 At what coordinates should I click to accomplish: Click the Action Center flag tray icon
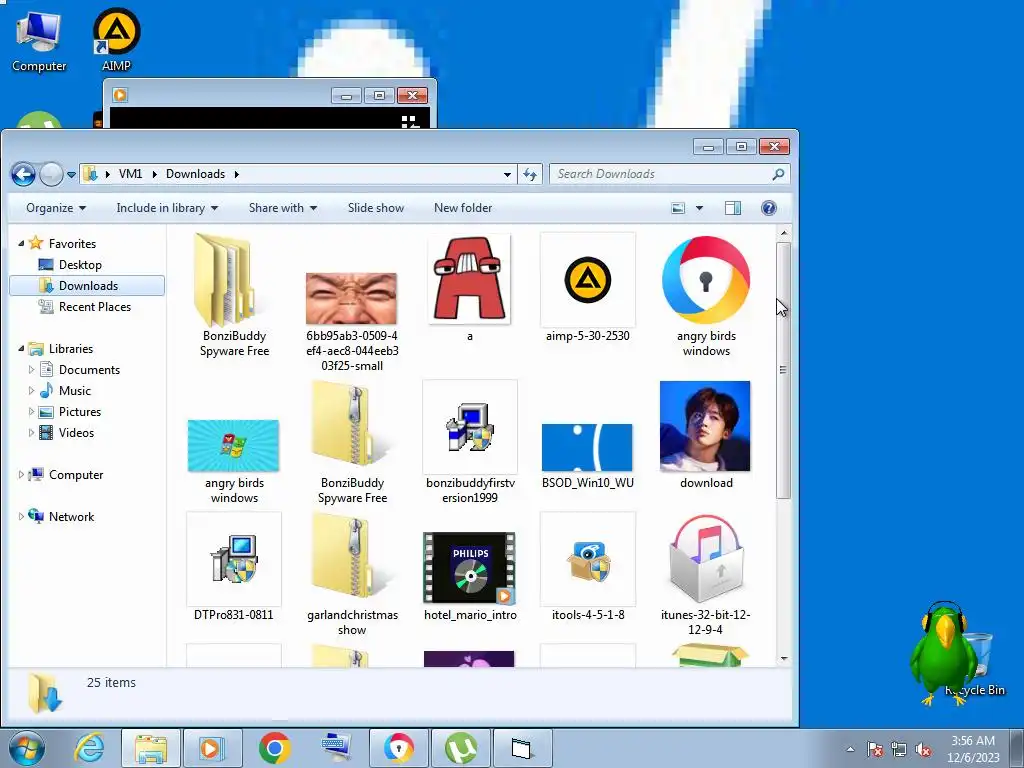tap(875, 749)
